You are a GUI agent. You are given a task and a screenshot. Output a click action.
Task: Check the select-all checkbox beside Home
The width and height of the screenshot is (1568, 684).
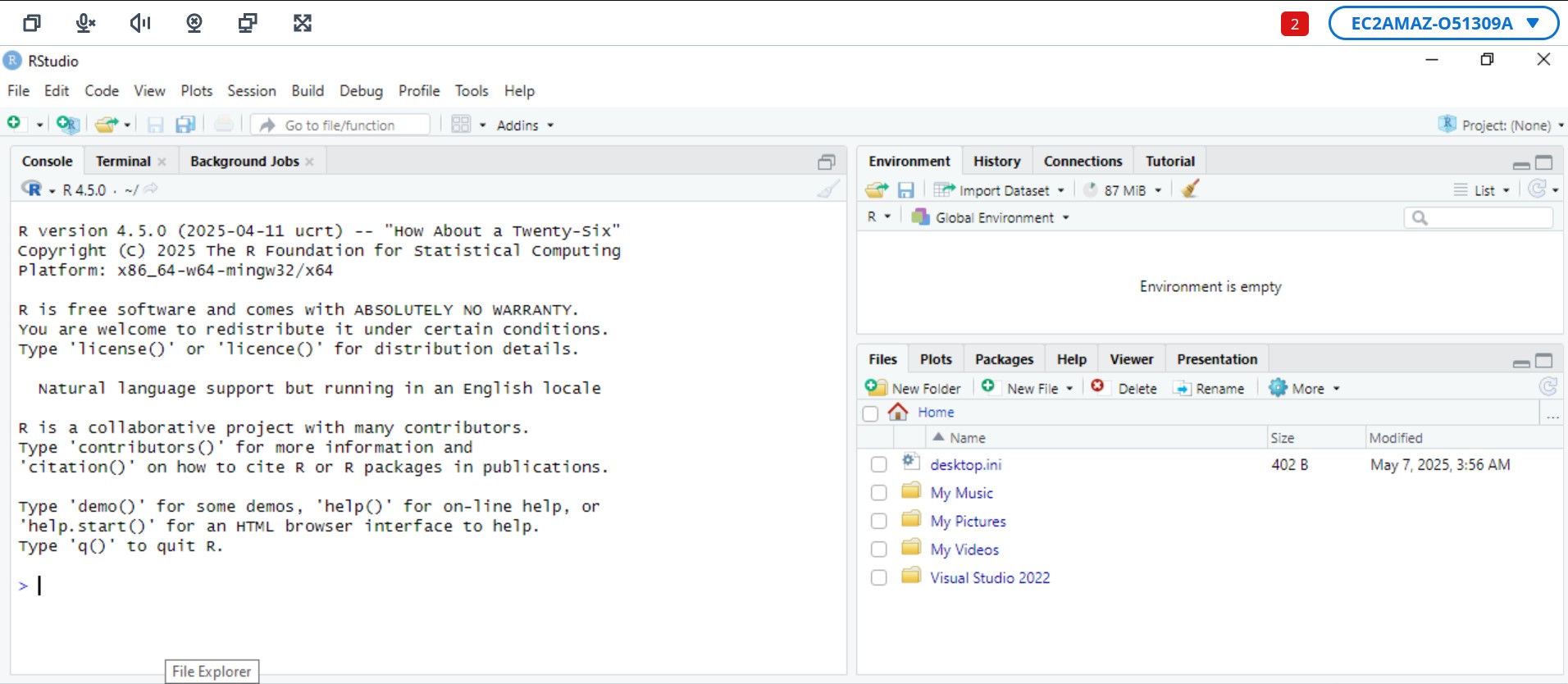pyautogui.click(x=871, y=413)
